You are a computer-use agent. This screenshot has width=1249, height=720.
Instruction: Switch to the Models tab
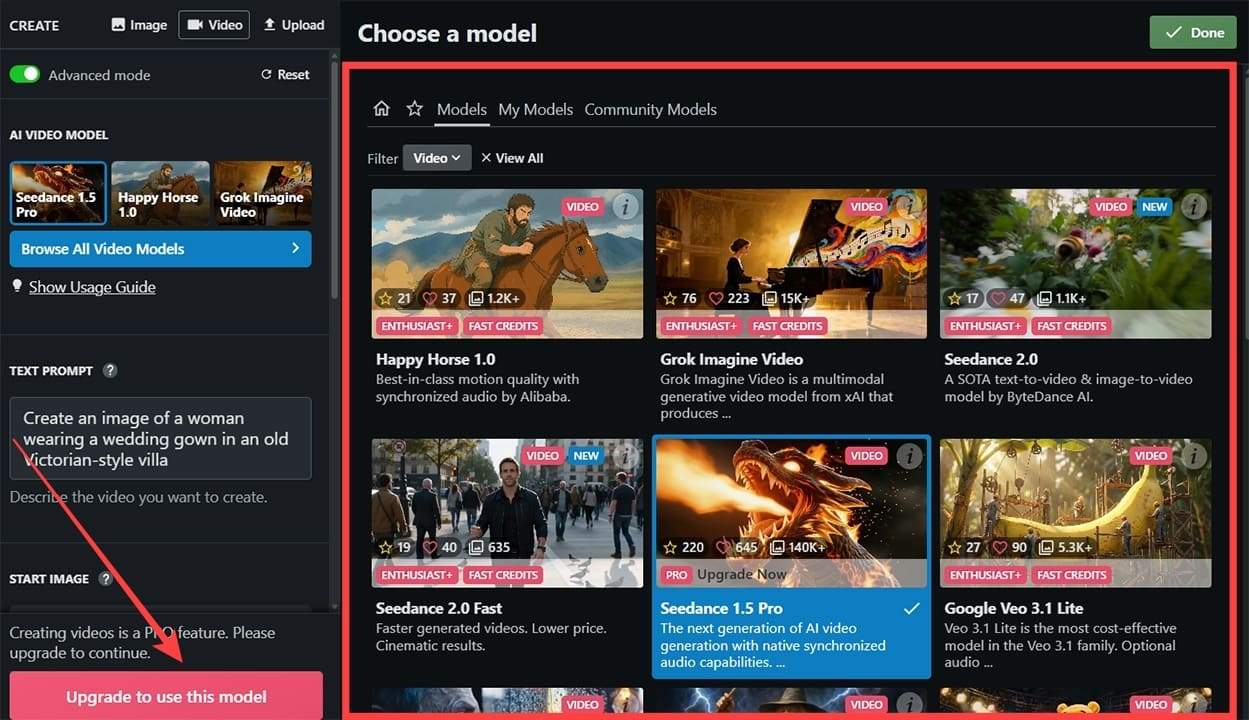coord(462,109)
